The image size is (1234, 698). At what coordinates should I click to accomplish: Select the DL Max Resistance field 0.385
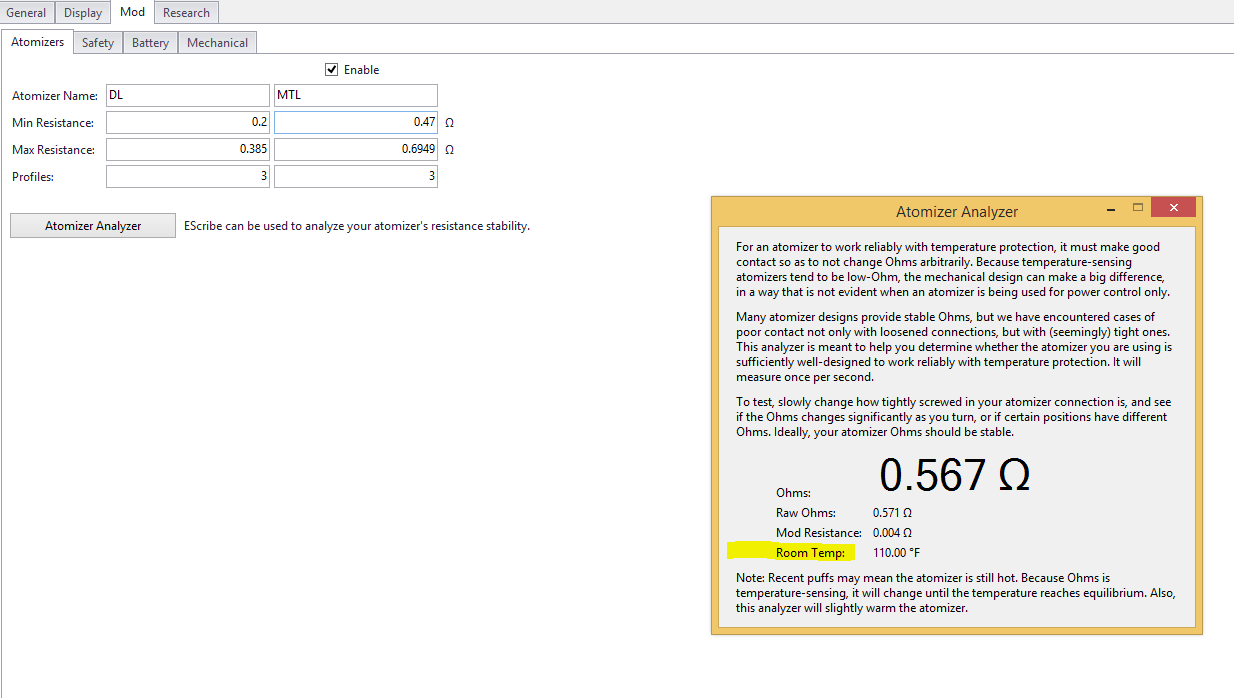188,149
